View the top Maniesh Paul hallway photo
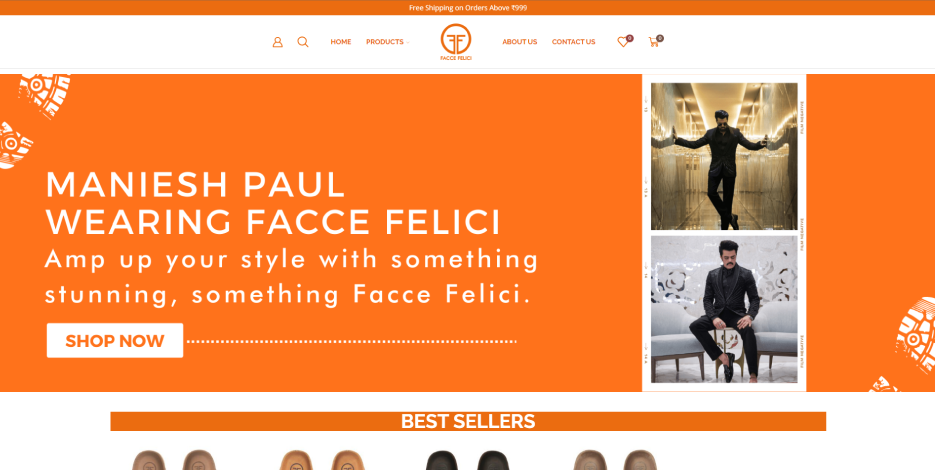 [x=724, y=156]
